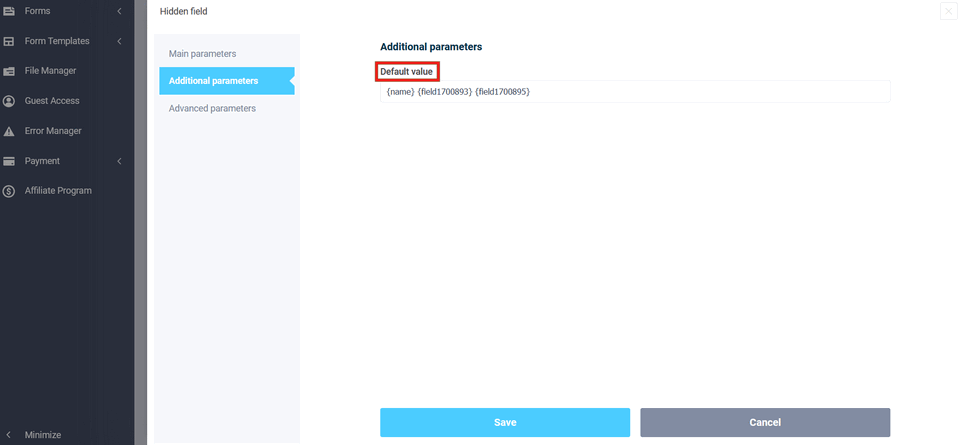Select the Guest Access user icon
Viewport: 960px width, 445px height.
(9, 101)
